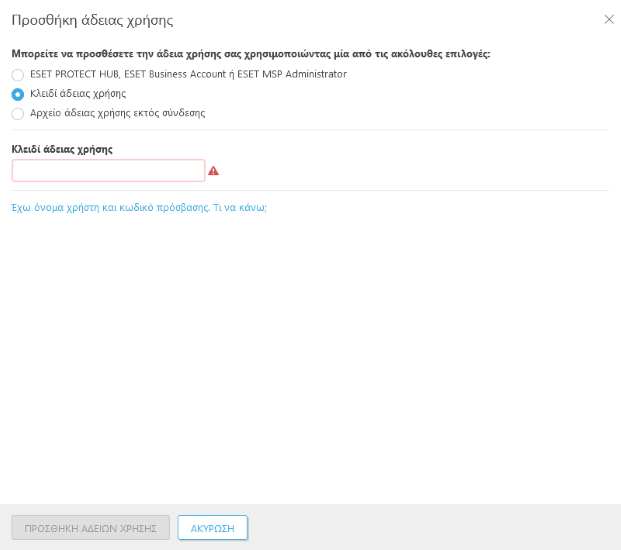Click the ESET PROTECT HUB option text
The image size is (621, 550).
tap(74, 75)
